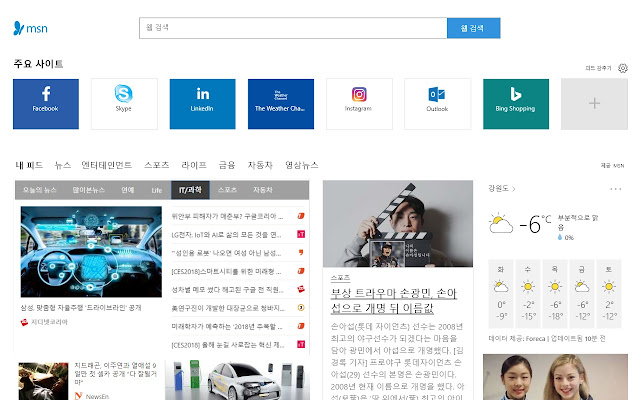The height and width of the screenshot is (400, 640).
Task: Open the 엔터테인먼트 tab
Action: click(107, 165)
